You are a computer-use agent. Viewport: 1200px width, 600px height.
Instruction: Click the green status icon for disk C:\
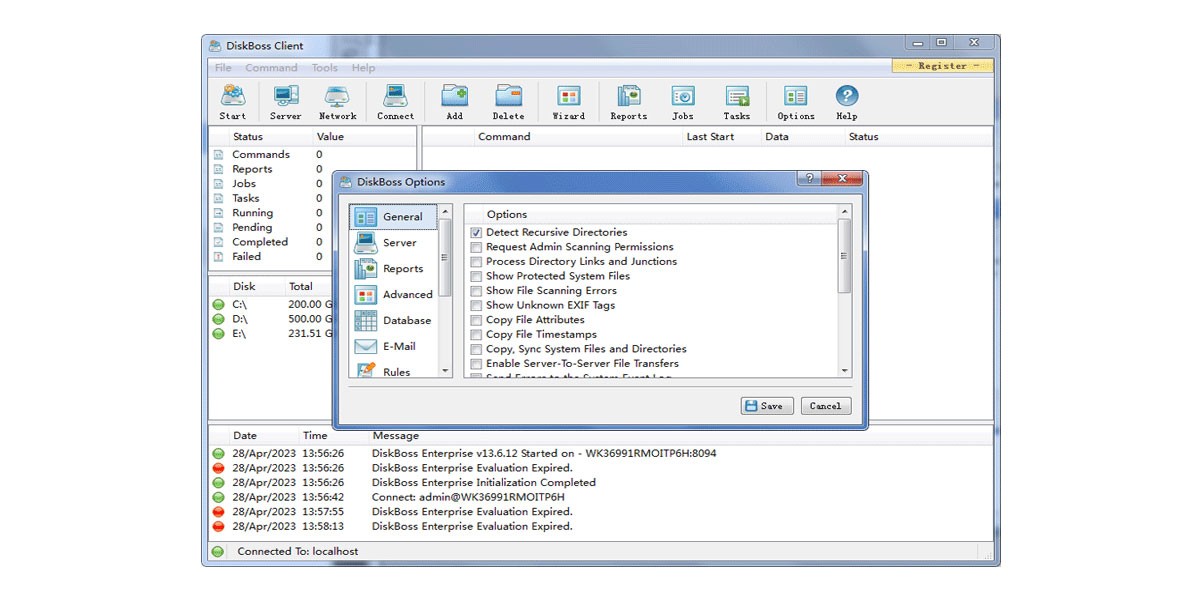(x=218, y=305)
